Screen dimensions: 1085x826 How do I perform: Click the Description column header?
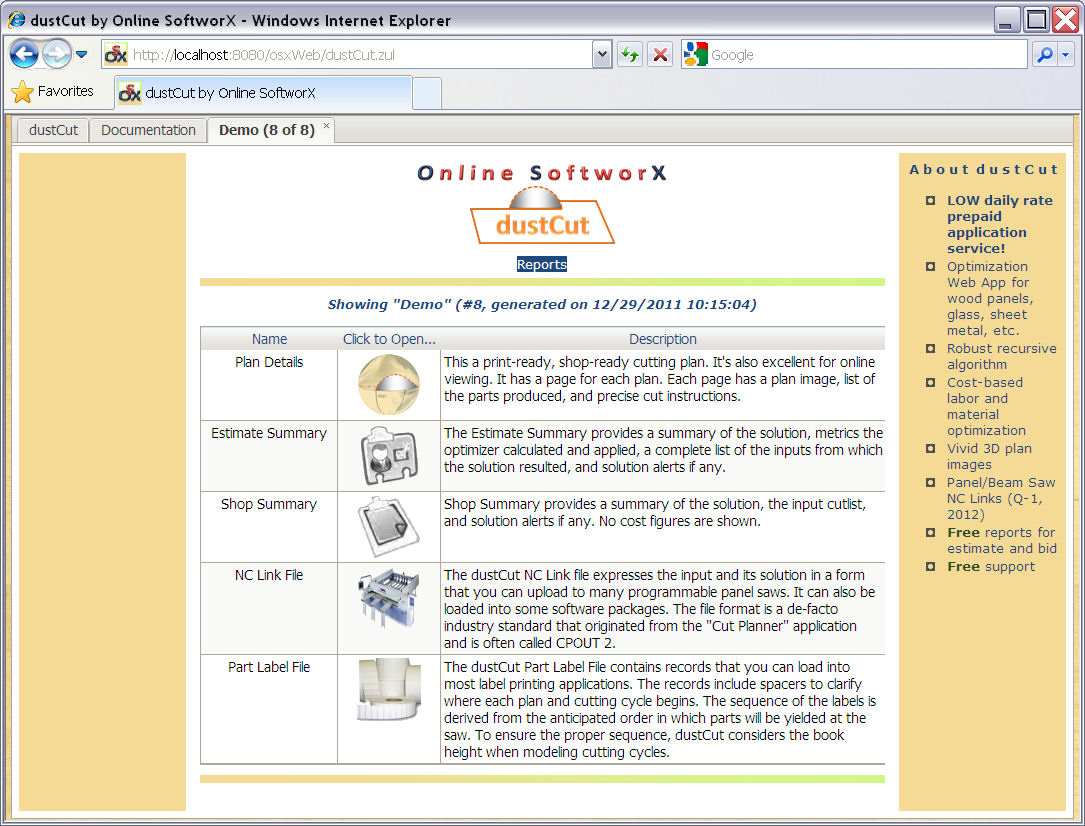pyautogui.click(x=662, y=339)
